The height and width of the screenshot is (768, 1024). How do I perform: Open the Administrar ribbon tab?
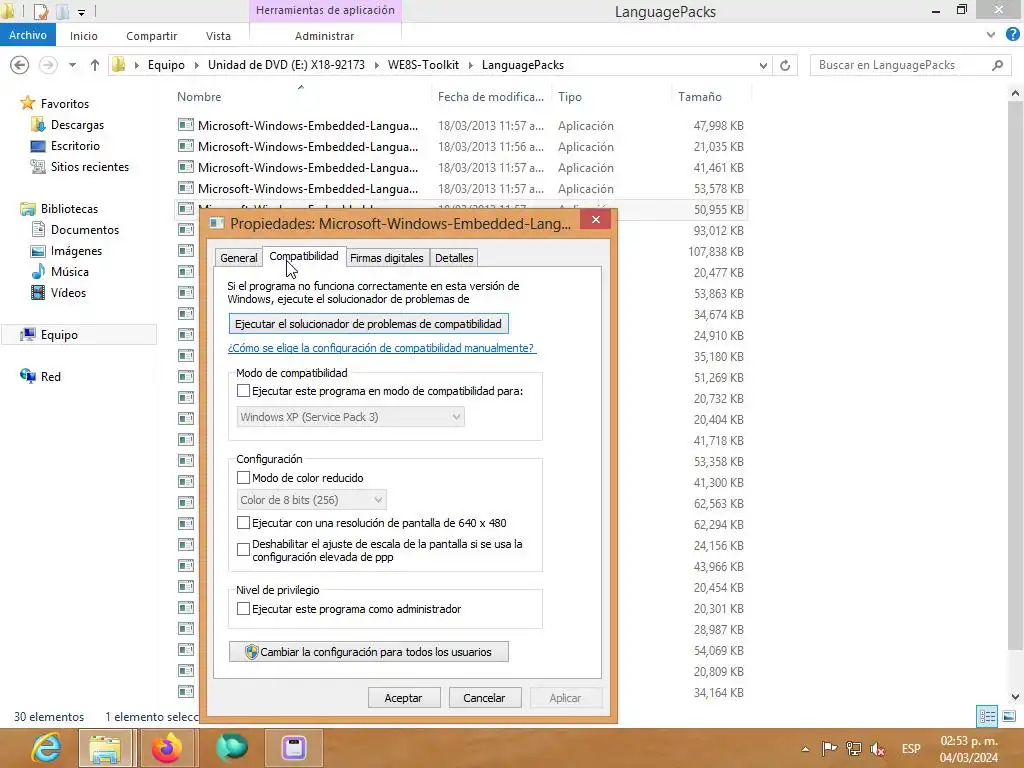pos(324,36)
